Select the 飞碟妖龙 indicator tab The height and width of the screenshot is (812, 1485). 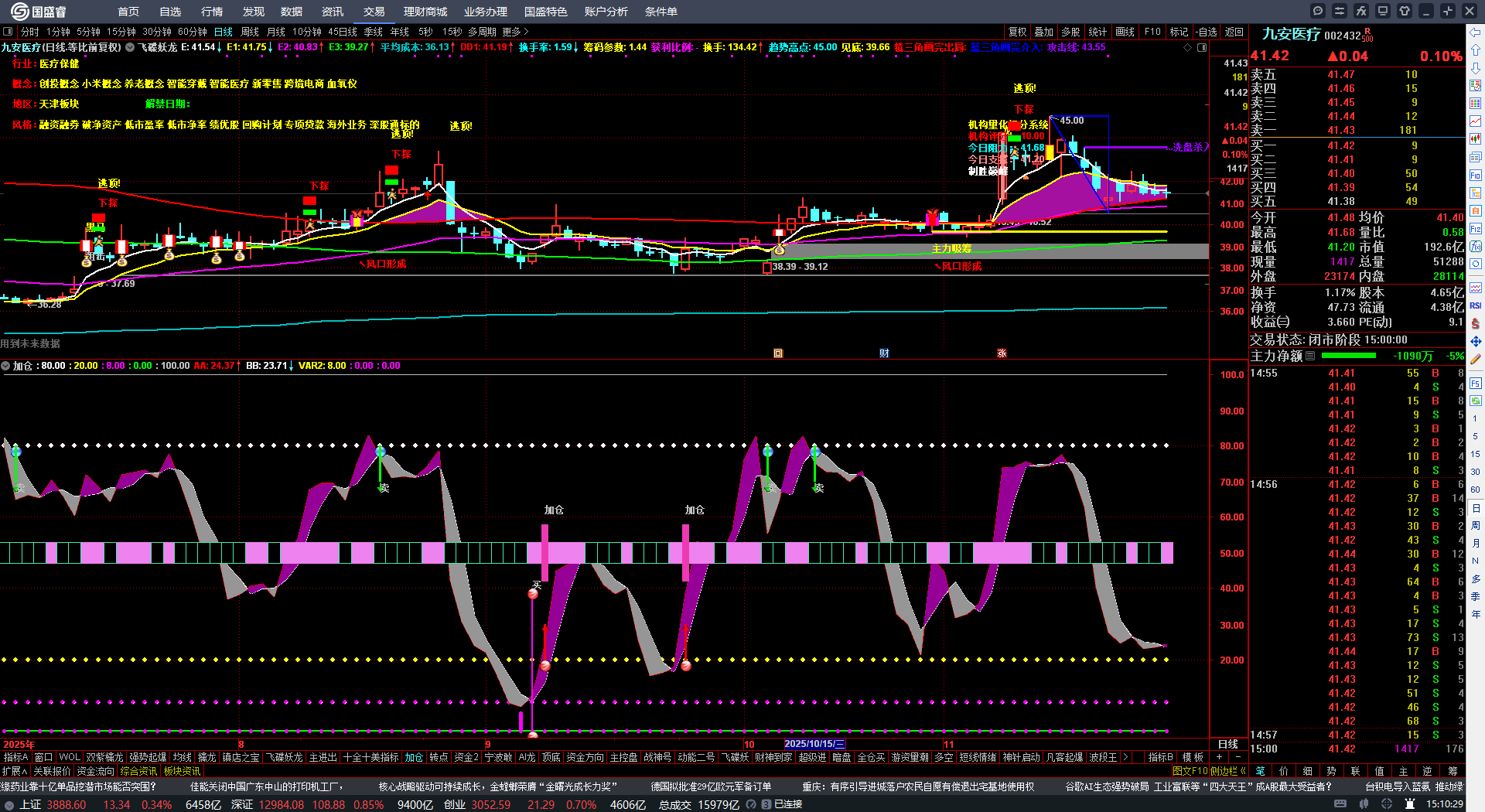[285, 757]
